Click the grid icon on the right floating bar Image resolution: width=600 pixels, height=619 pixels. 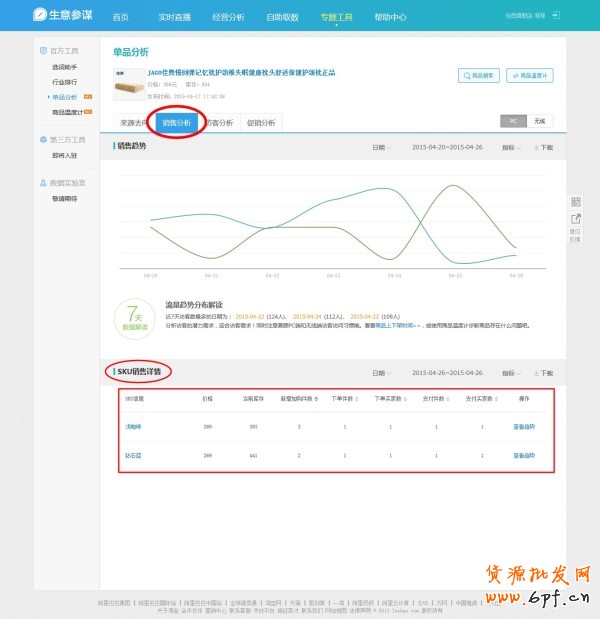(575, 201)
